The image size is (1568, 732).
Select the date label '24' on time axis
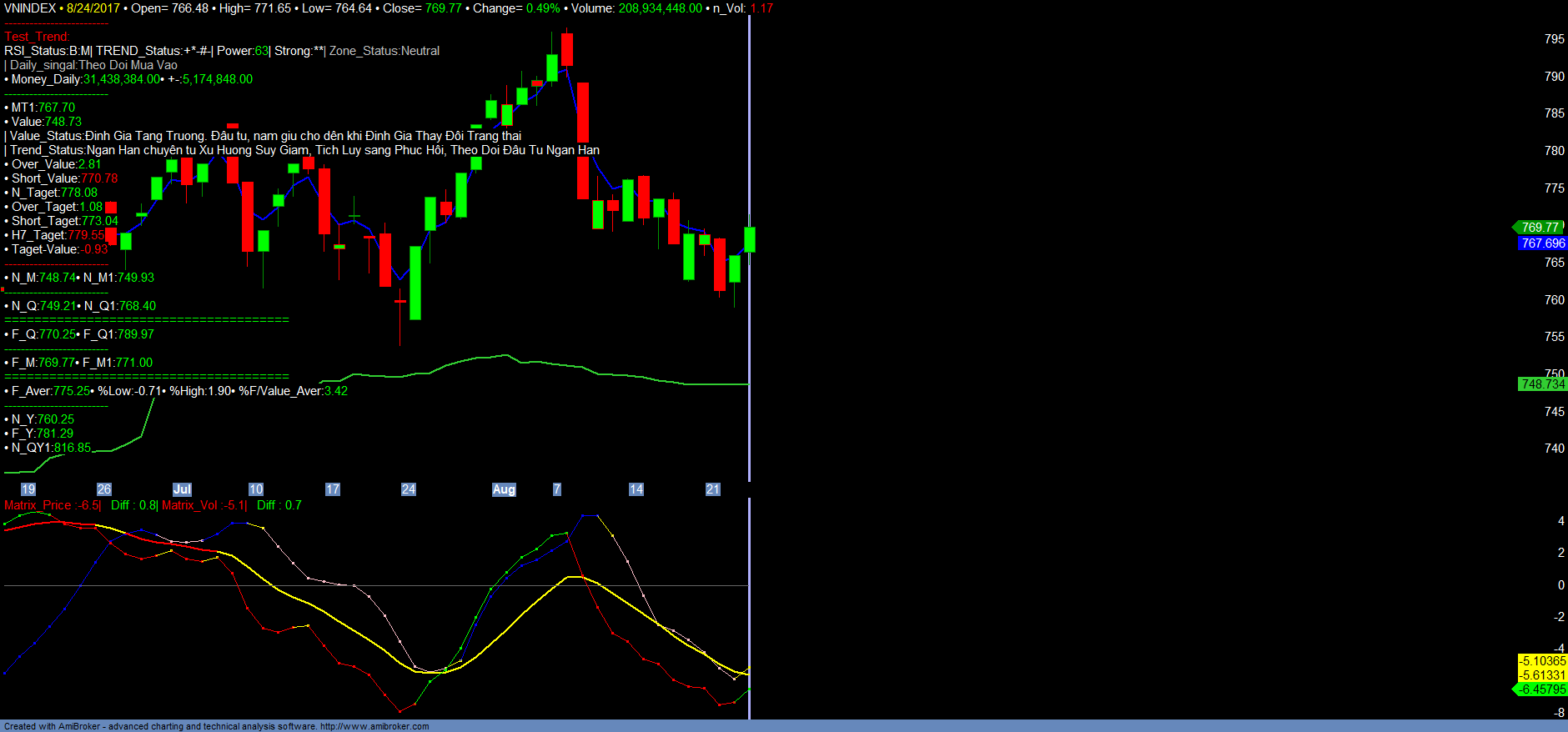409,489
